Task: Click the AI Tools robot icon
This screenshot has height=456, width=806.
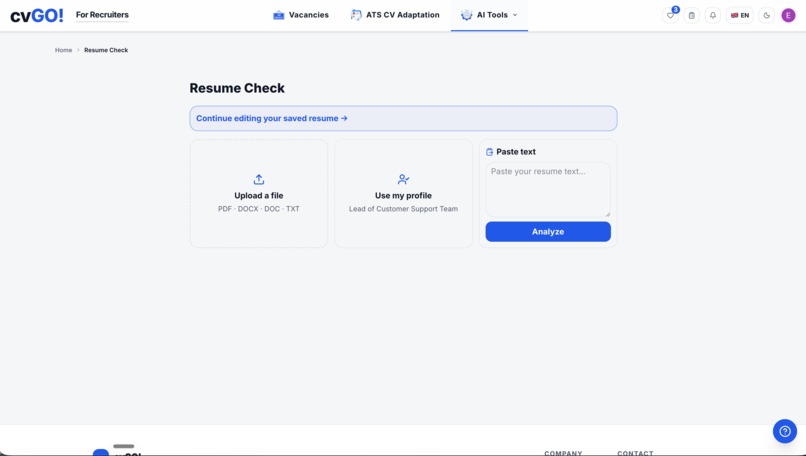Action: coord(466,15)
